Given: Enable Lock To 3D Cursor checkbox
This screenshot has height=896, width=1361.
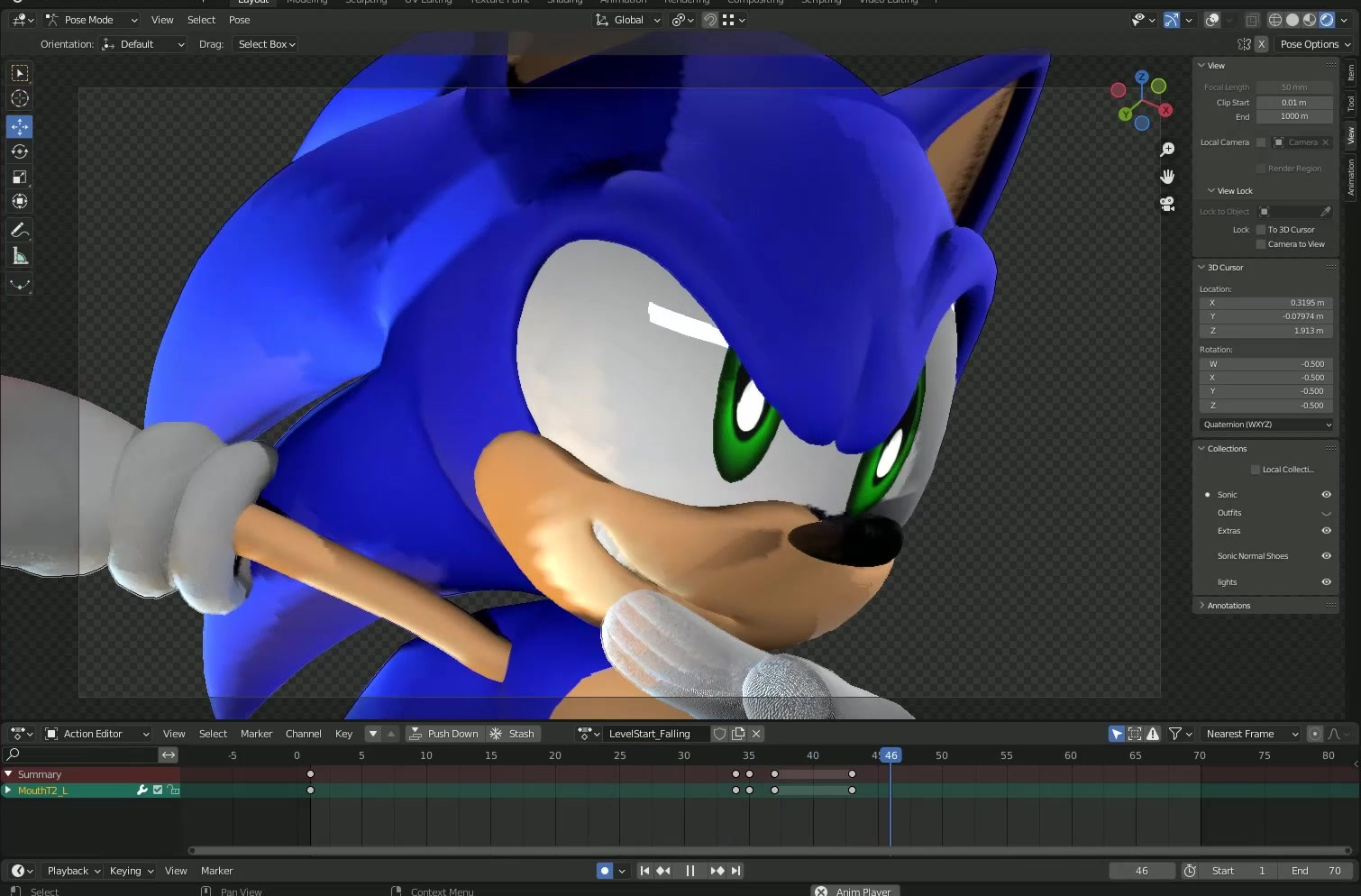Looking at the screenshot, I should (x=1261, y=230).
